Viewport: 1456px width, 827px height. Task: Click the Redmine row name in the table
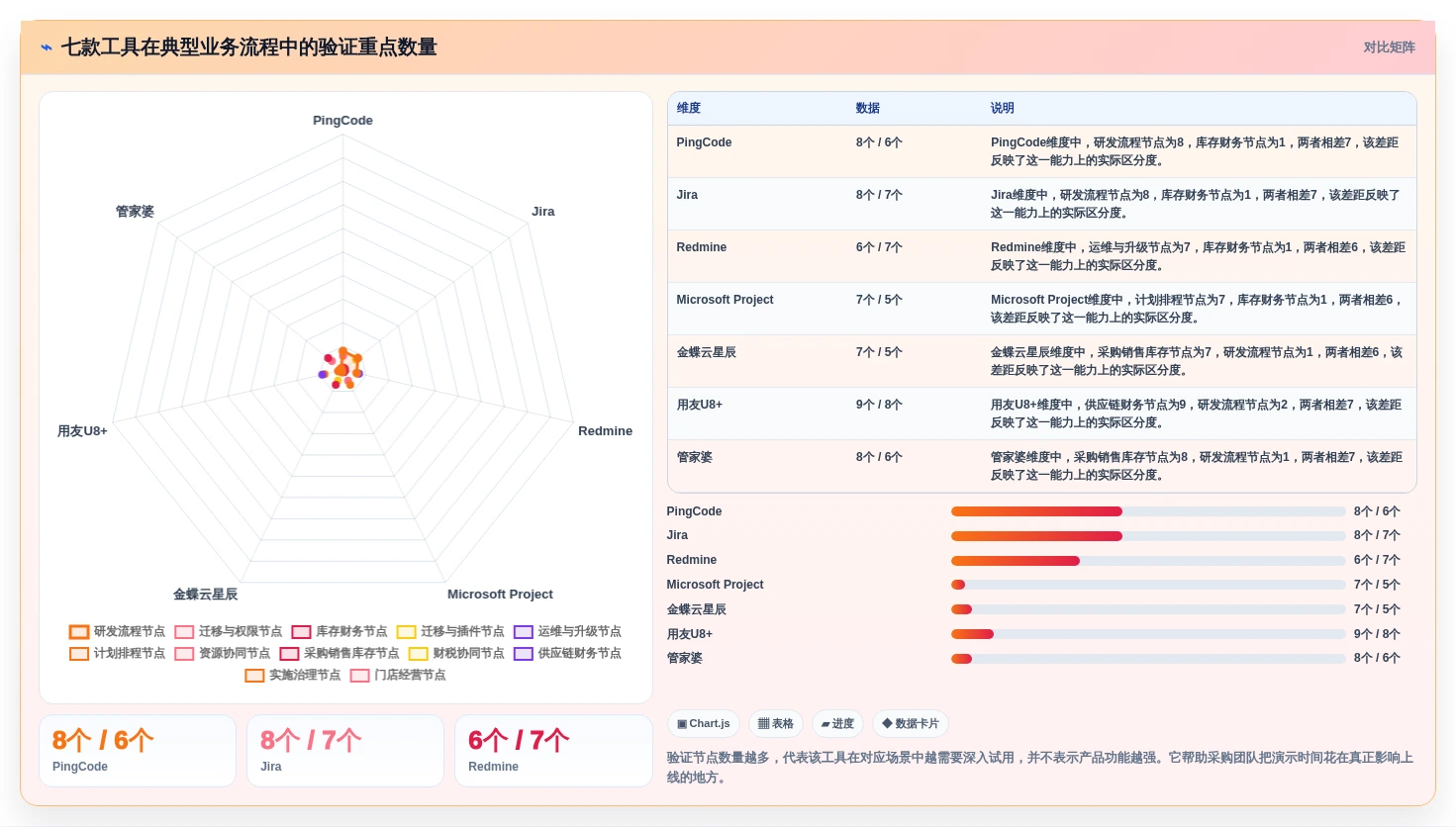(x=702, y=247)
